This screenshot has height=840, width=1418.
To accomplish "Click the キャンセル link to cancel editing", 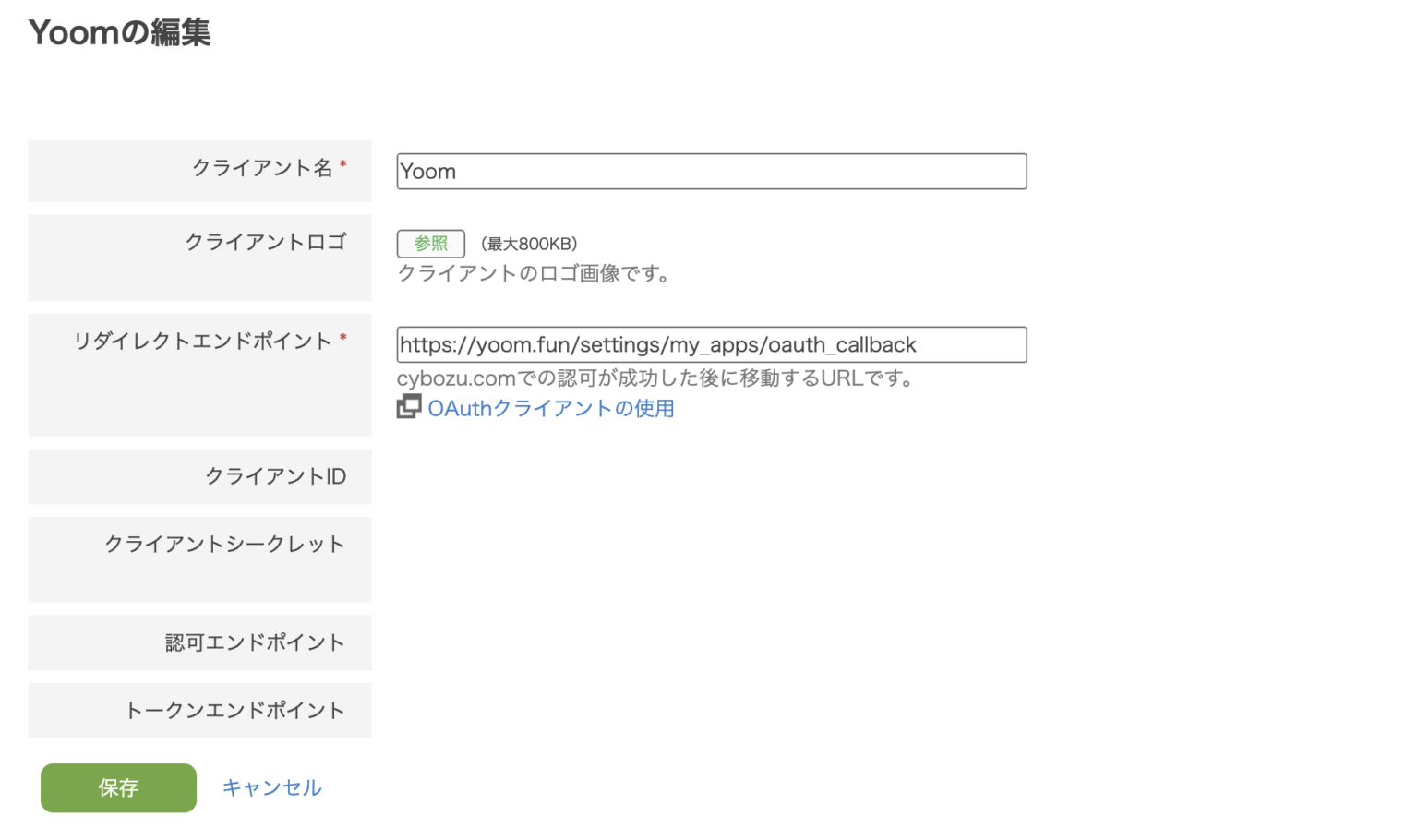I will (x=271, y=787).
